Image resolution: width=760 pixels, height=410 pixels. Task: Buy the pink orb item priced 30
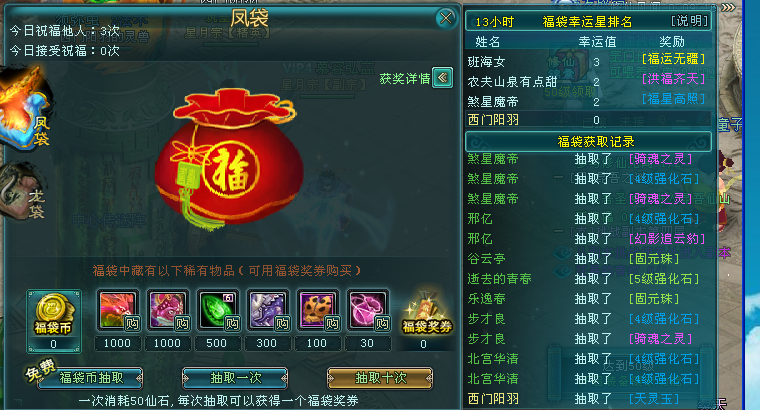368,311
